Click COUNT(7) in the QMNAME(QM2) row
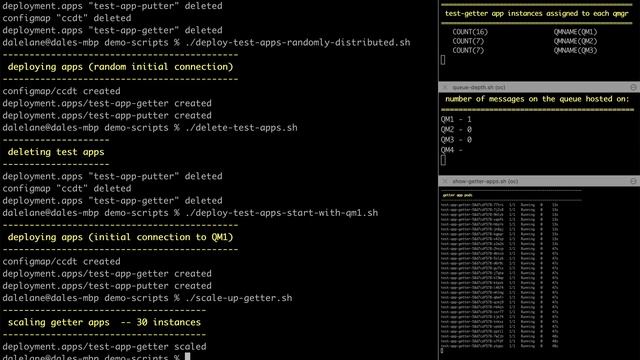The height and width of the screenshot is (360, 640). pos(468,41)
